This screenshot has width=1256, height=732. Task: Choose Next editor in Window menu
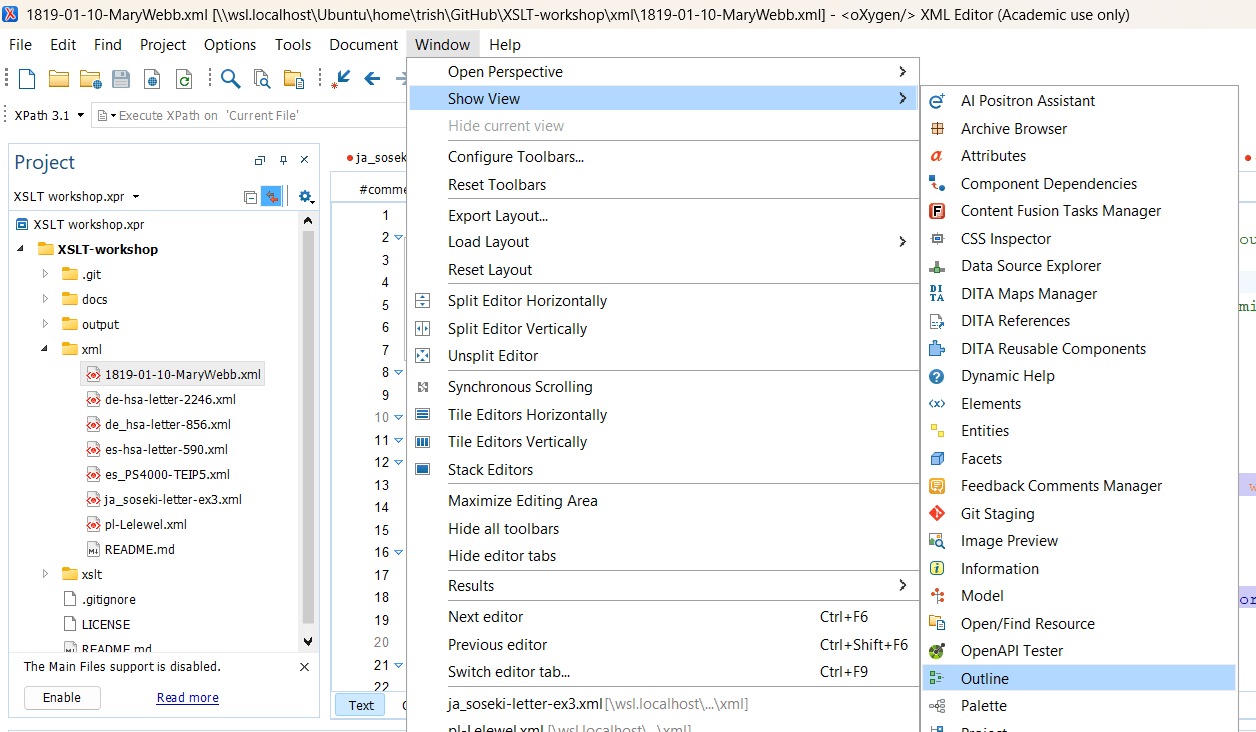click(662, 617)
